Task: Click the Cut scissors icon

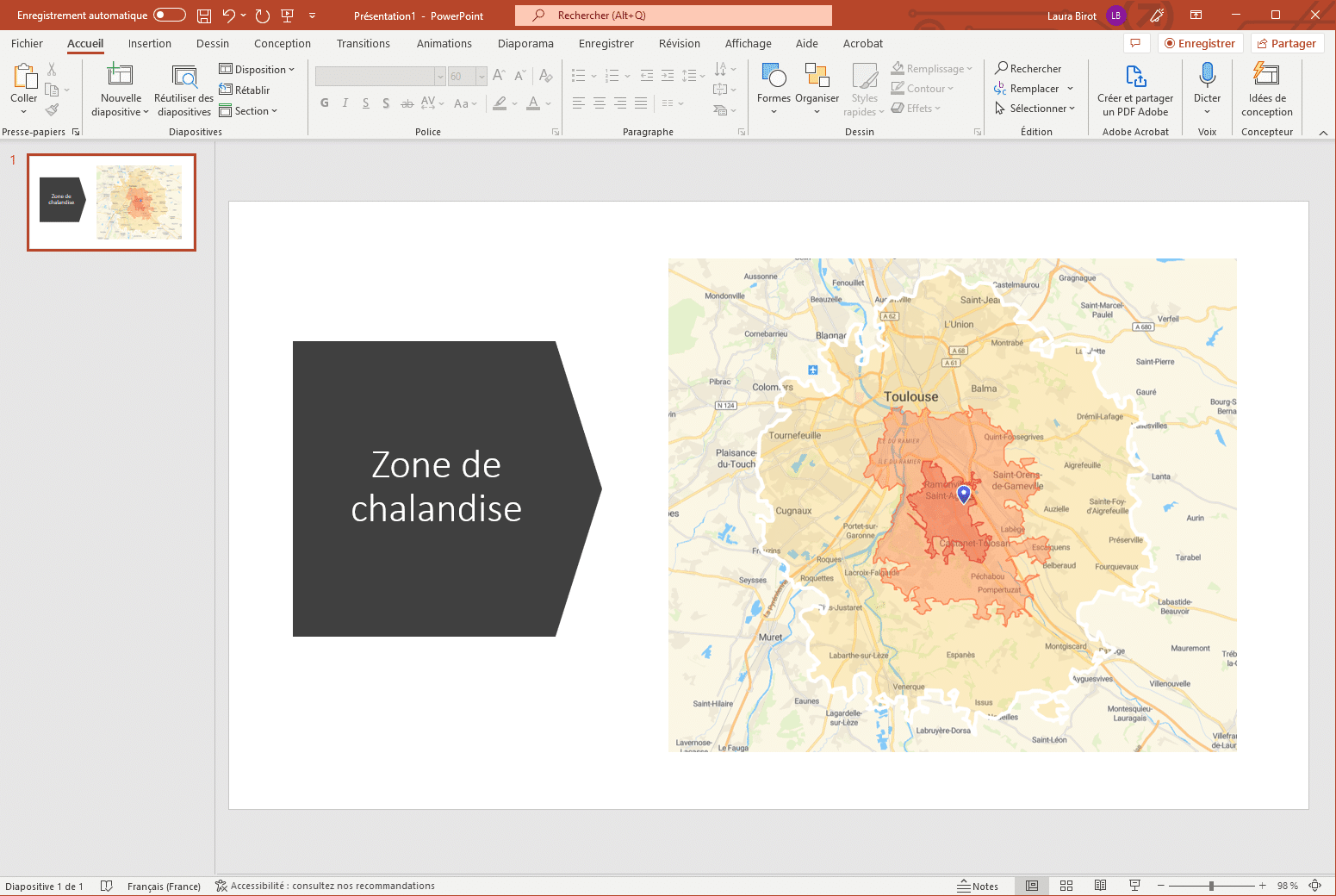Action: [52, 69]
